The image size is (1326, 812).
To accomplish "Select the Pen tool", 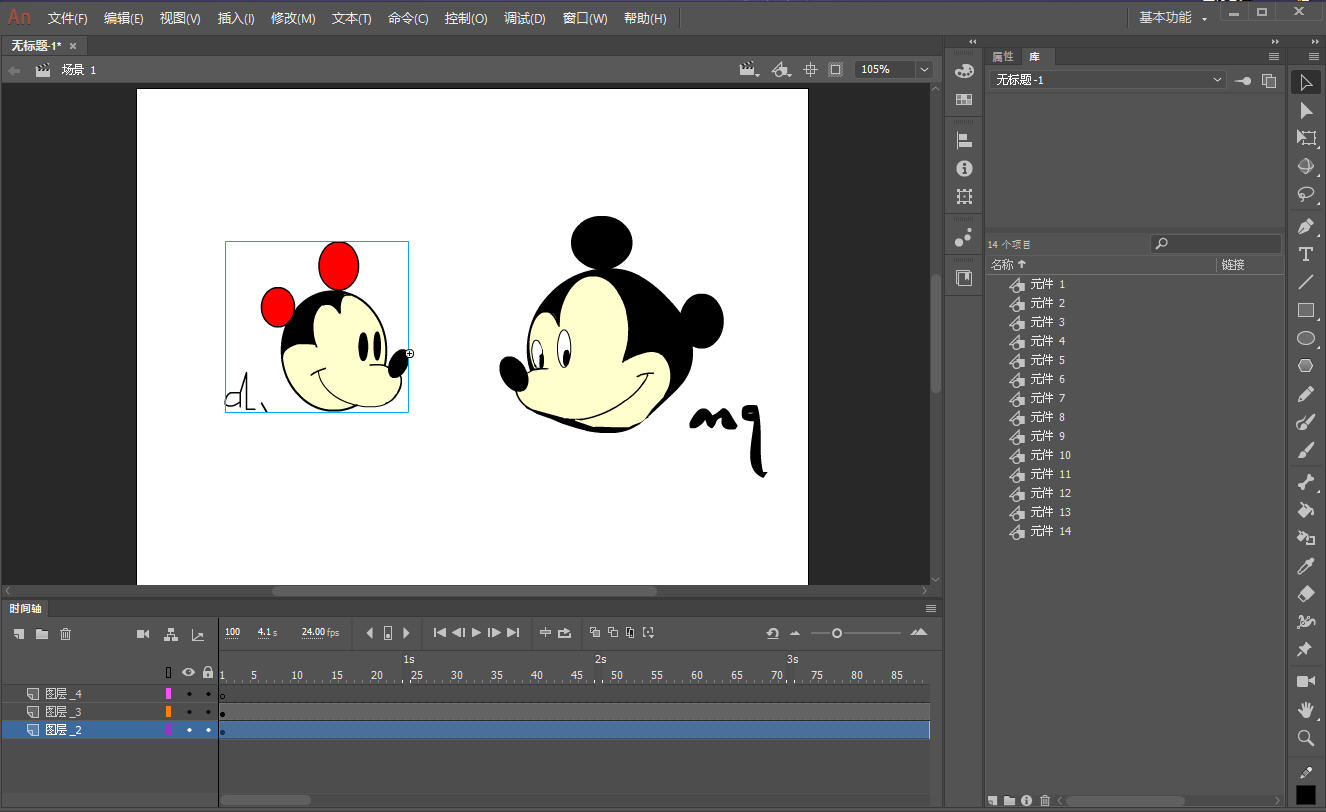I will [x=1306, y=226].
